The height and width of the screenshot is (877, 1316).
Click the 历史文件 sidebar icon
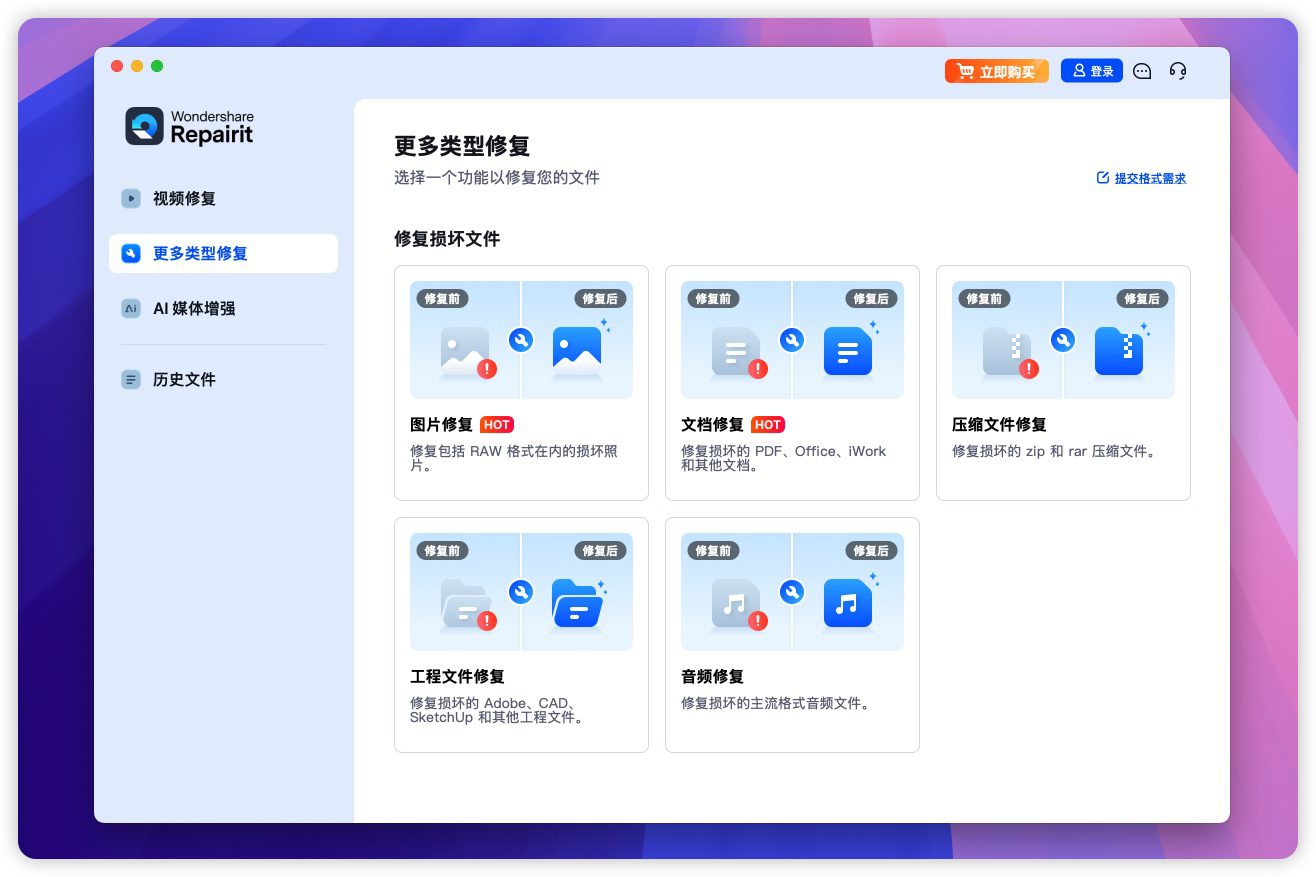coord(131,379)
